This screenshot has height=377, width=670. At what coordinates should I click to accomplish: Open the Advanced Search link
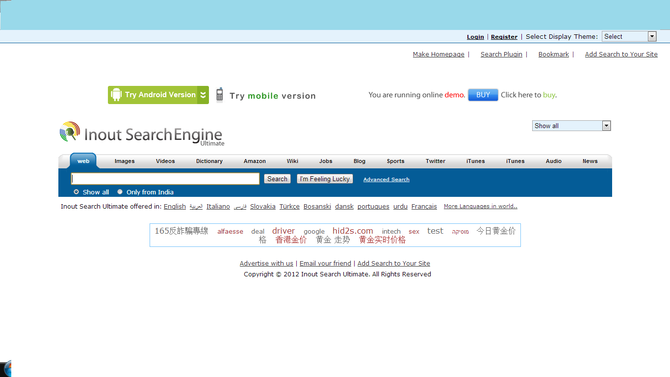click(x=386, y=180)
